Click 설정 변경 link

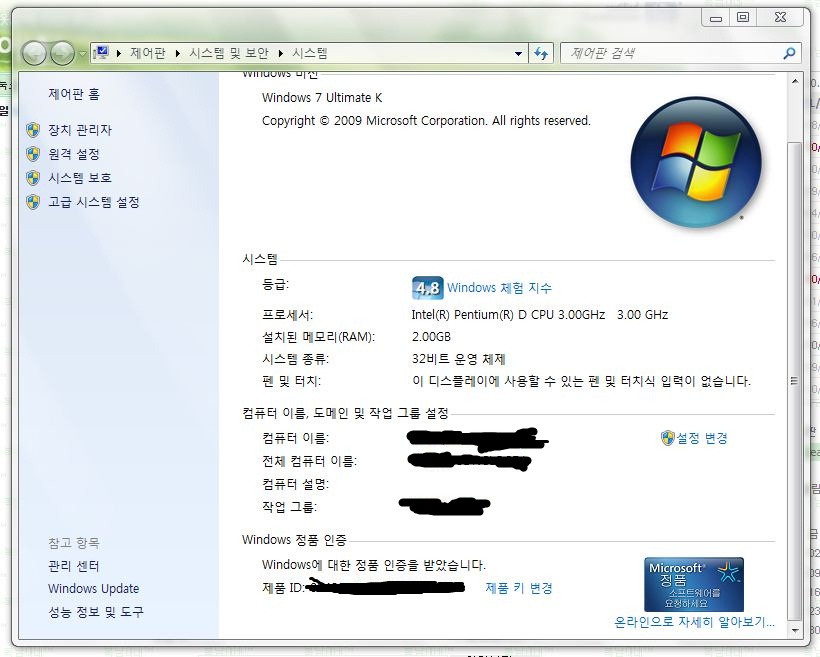pos(702,438)
